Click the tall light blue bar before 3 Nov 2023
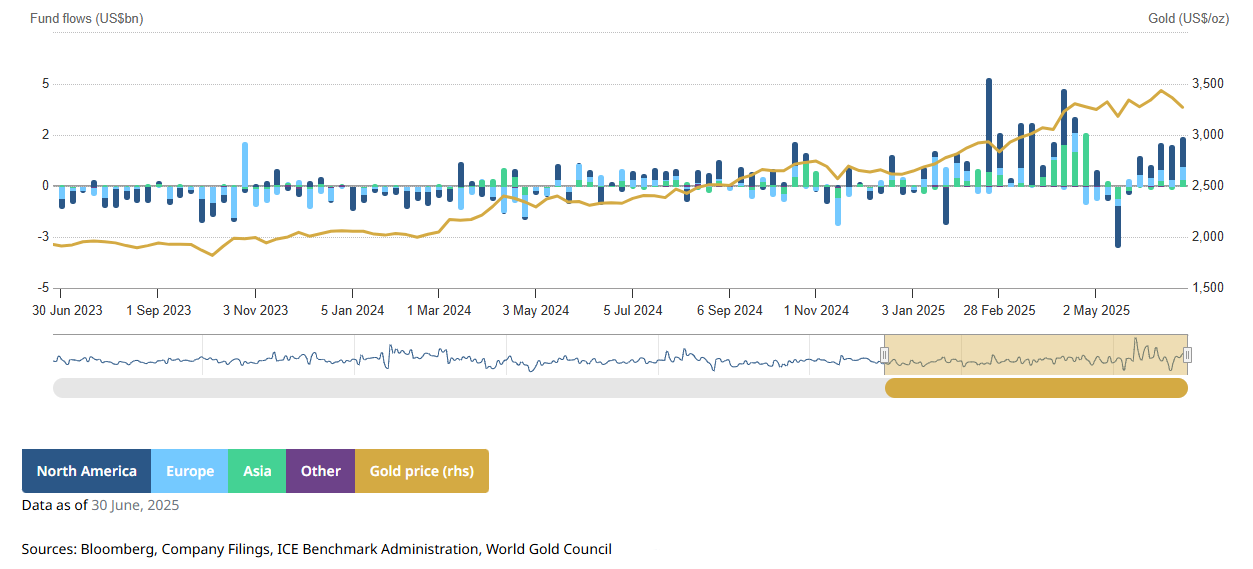This screenshot has width=1253, height=569. [245, 163]
